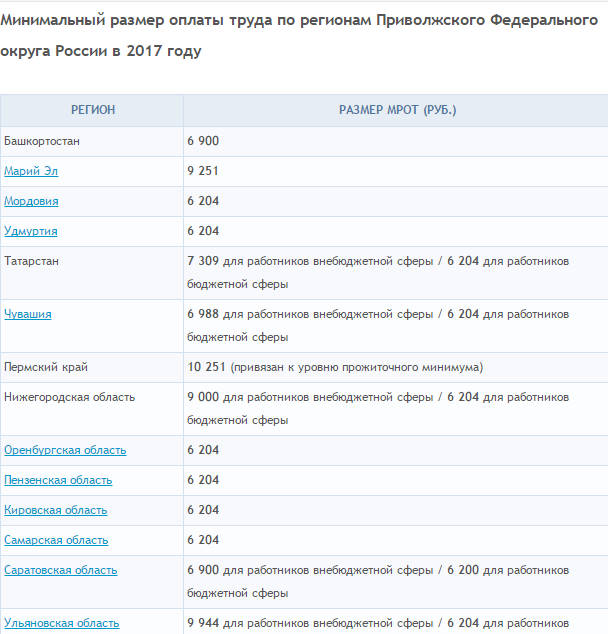Visit the Самарская область link
Viewport: 608px width, 634px height.
click(56, 540)
